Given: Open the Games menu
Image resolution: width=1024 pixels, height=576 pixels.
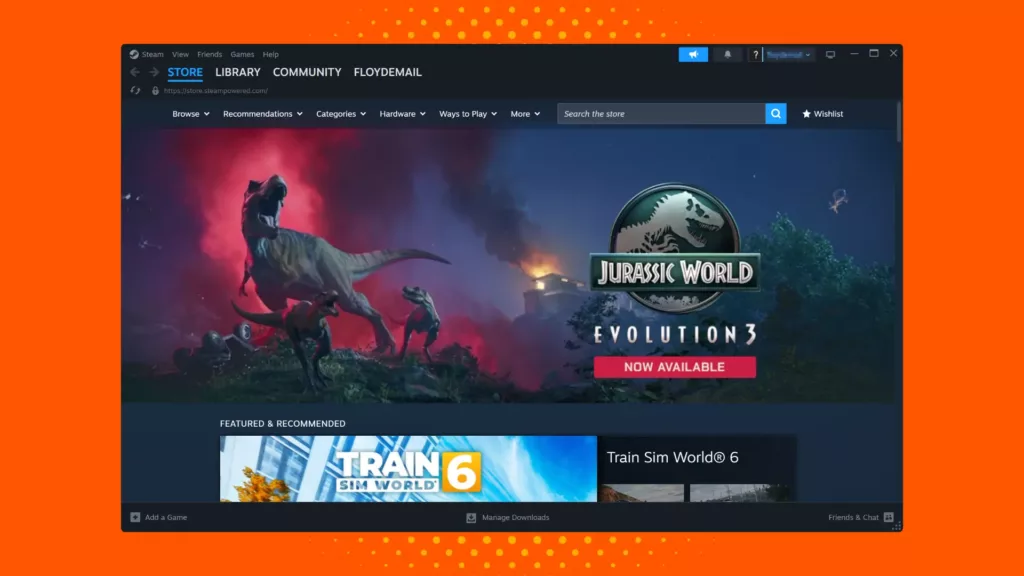Looking at the screenshot, I should (x=242, y=54).
